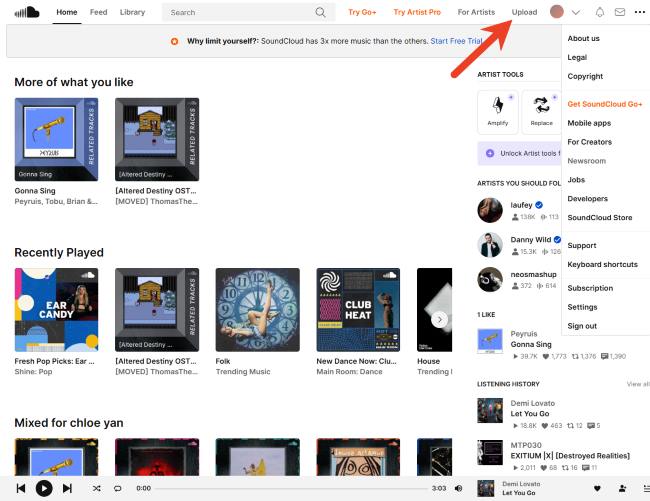Screen dimensions: 650x501
Task: Click the search magnifier icon
Action: pyautogui.click(x=320, y=12)
